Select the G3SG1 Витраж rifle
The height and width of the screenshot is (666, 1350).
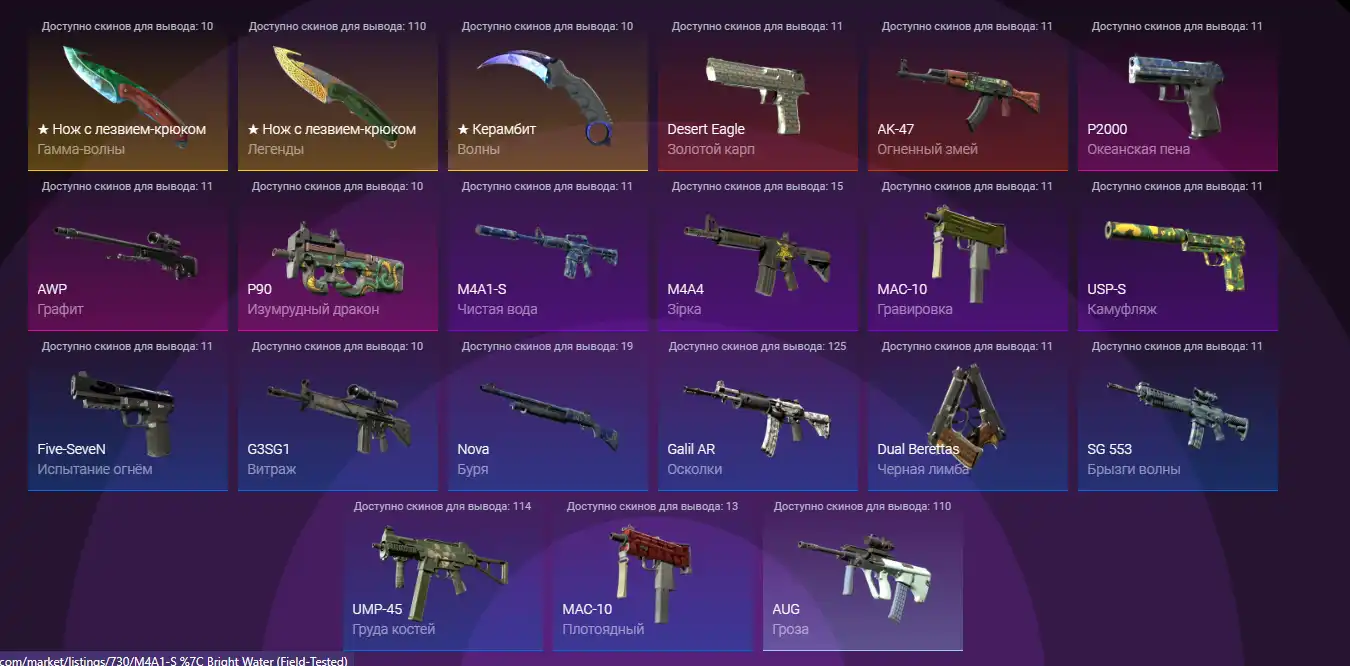point(338,413)
